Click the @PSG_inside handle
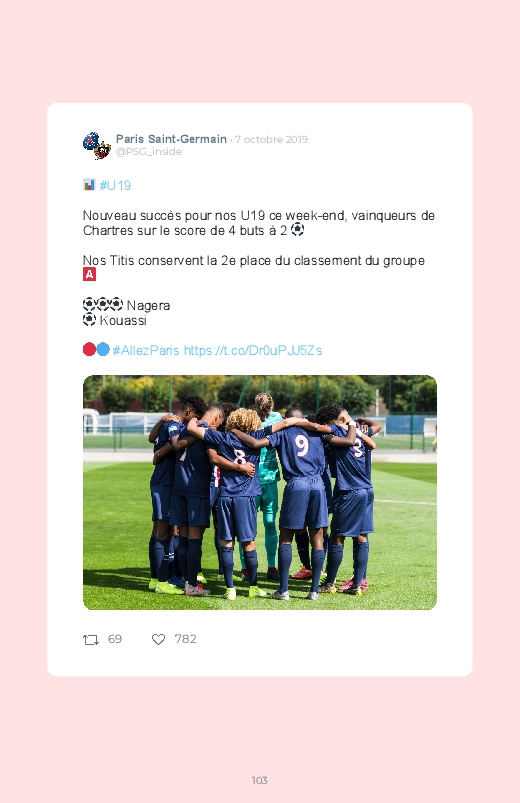 coord(149,152)
